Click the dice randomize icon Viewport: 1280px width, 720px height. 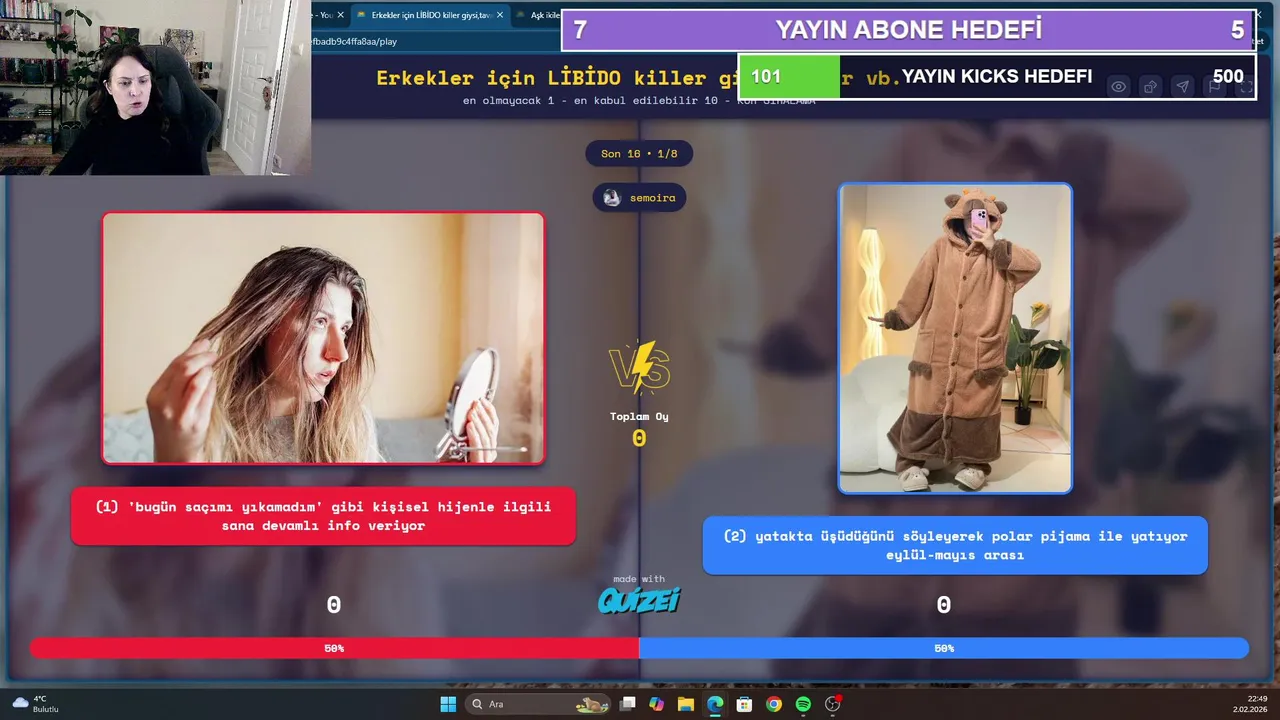click(x=1150, y=87)
